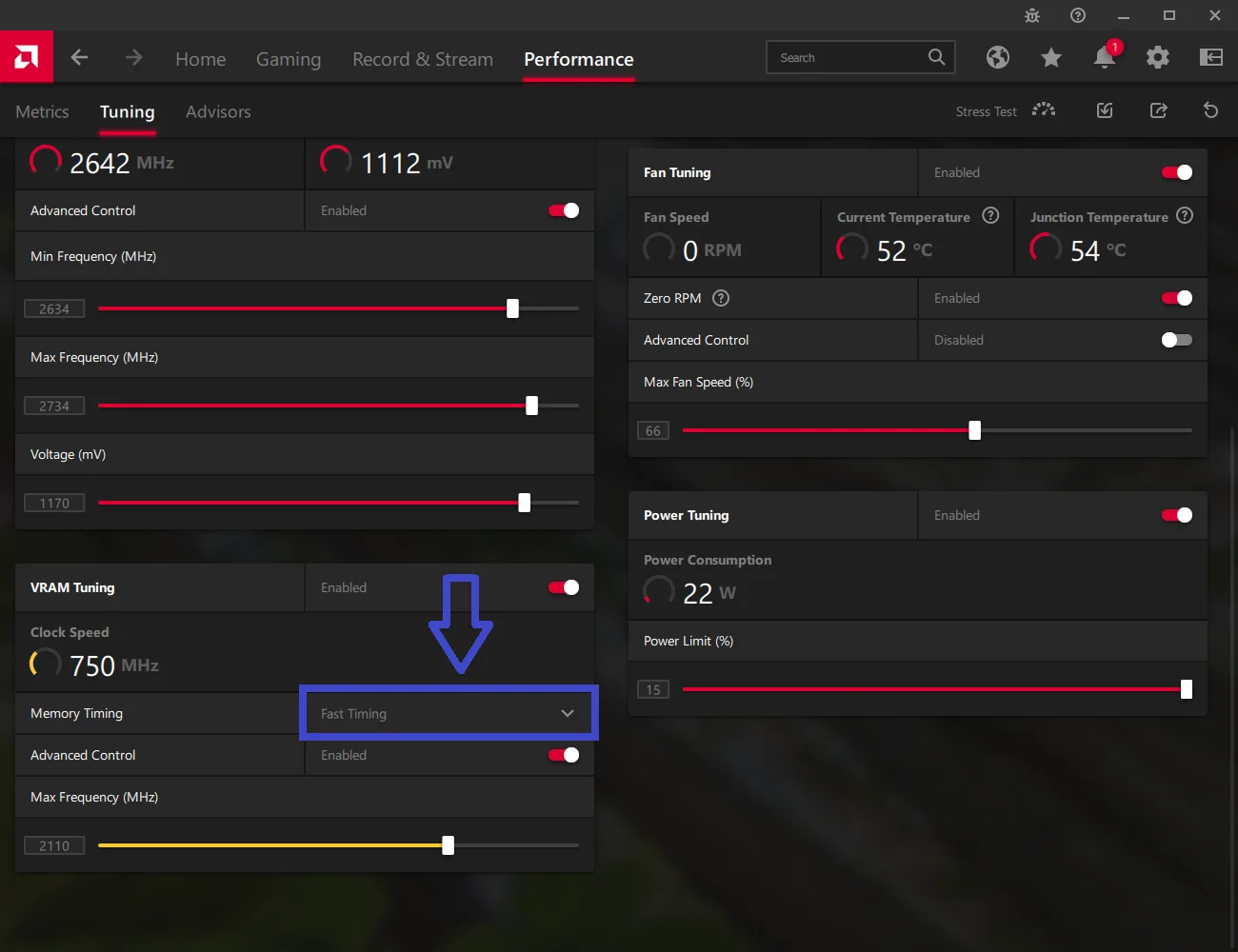Screen dimensions: 1238x952
Task: Enable fan Advanced Control toggle
Action: point(1177,340)
